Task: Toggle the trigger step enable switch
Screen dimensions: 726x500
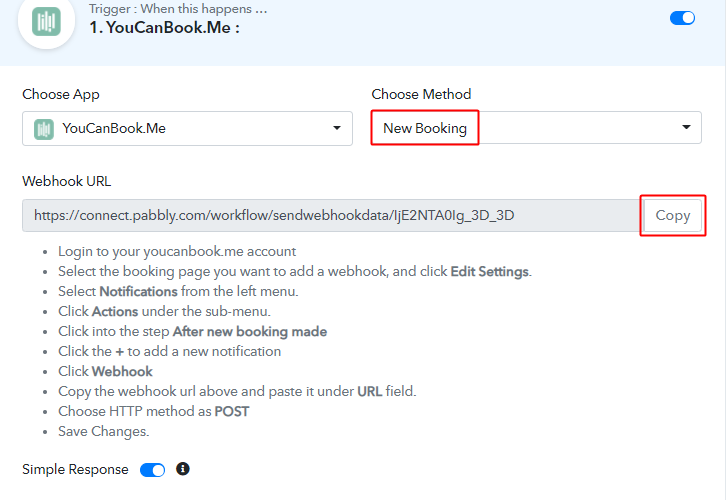Action: (x=682, y=18)
